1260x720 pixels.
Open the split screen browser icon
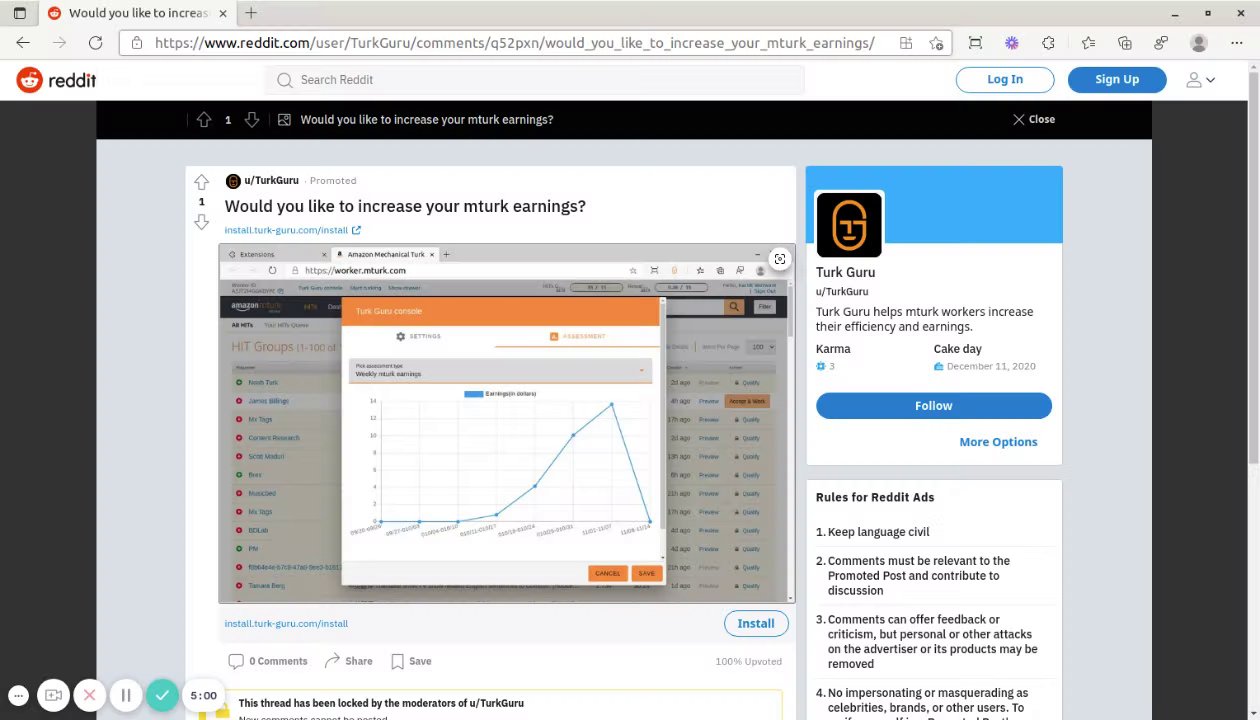[975, 43]
